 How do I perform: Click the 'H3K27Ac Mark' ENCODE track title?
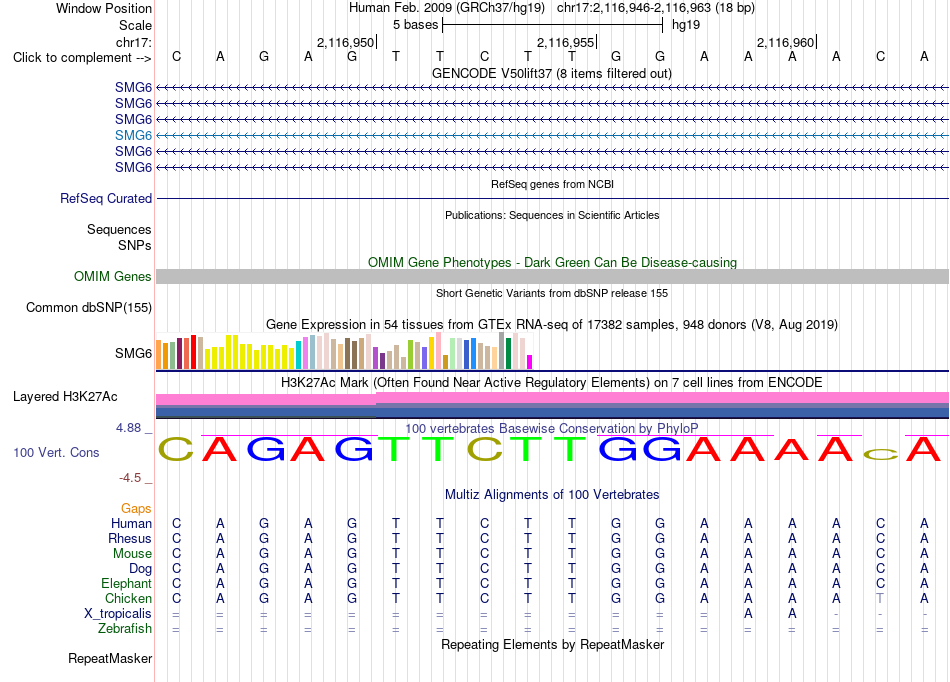tap(552, 383)
